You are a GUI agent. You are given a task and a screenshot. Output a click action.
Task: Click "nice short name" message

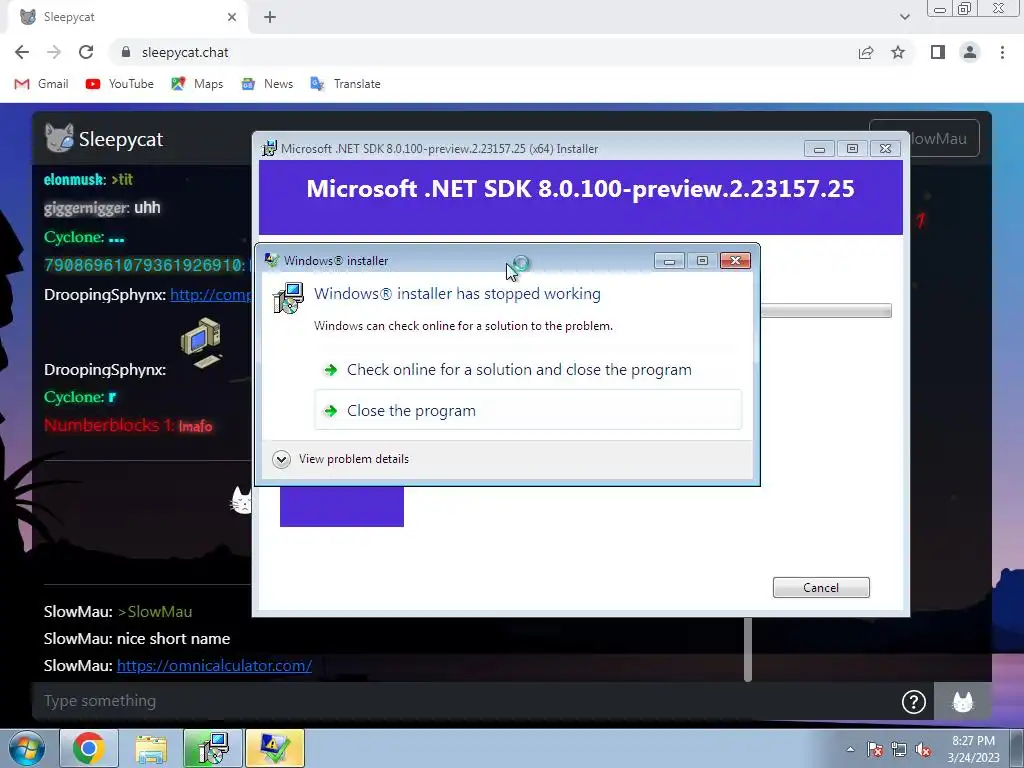(173, 639)
